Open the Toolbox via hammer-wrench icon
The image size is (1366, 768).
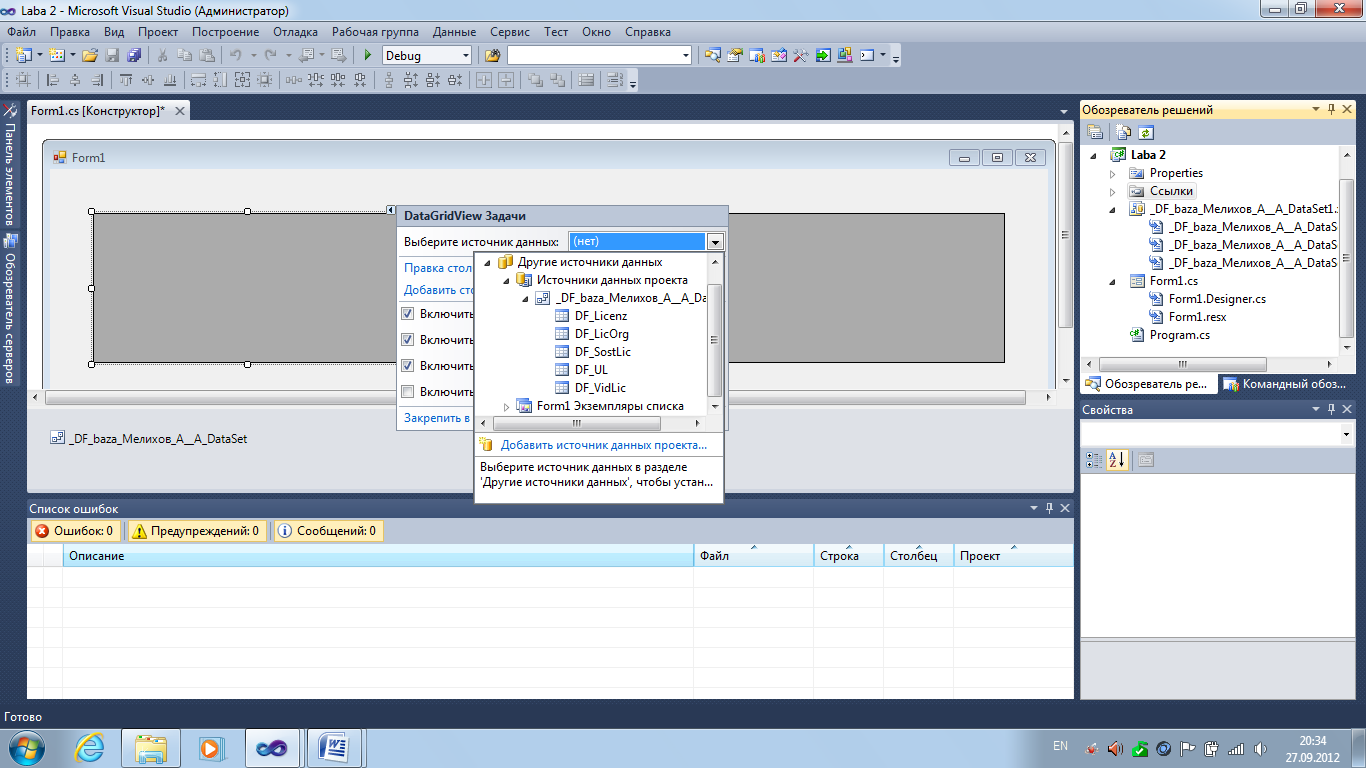coord(800,56)
